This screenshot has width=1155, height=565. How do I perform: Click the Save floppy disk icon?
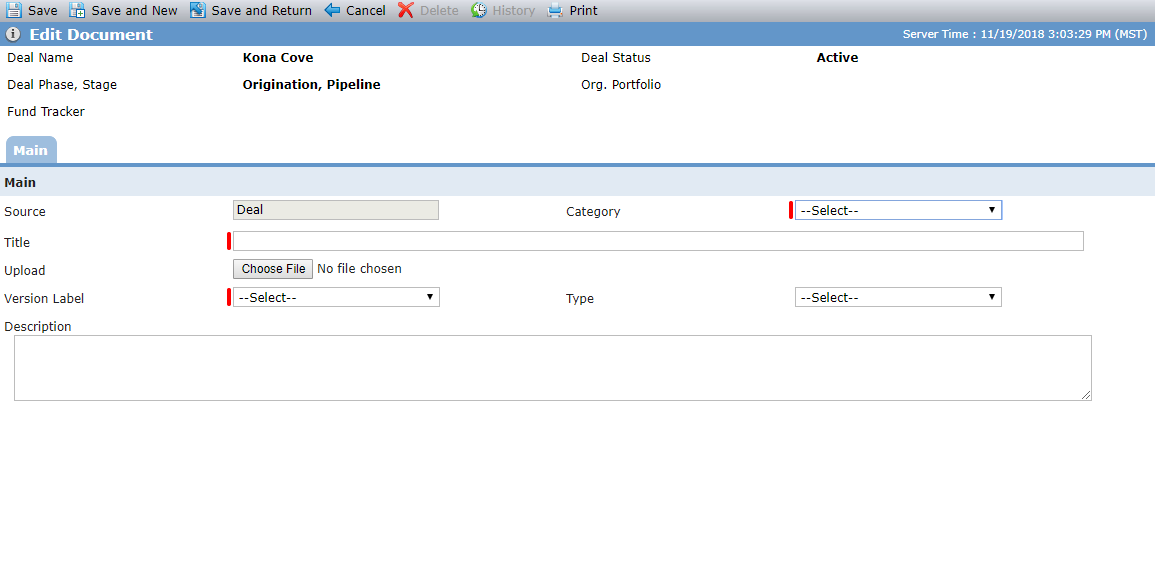pos(13,10)
